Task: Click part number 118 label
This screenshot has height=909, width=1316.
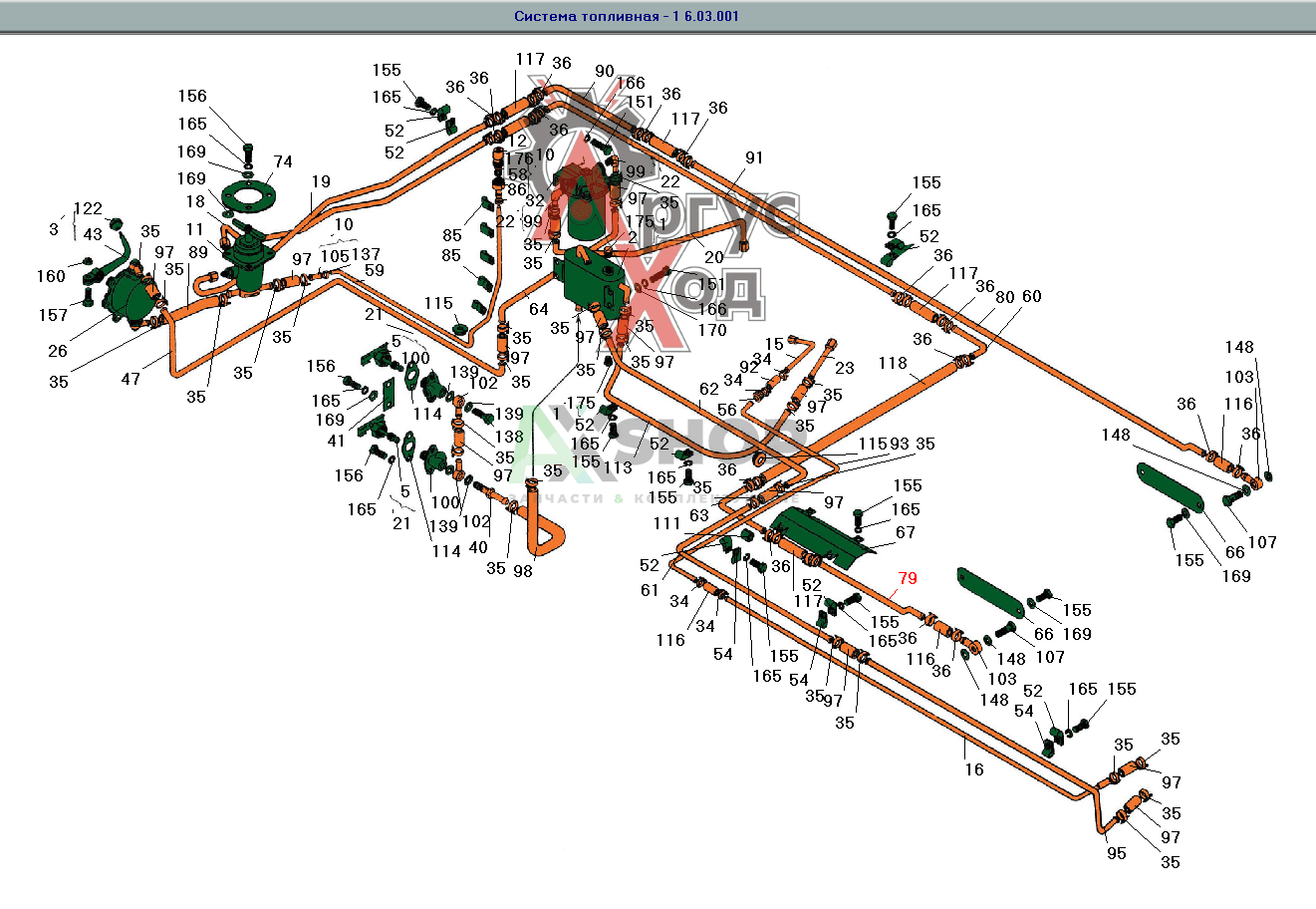Action: pyautogui.click(x=894, y=364)
